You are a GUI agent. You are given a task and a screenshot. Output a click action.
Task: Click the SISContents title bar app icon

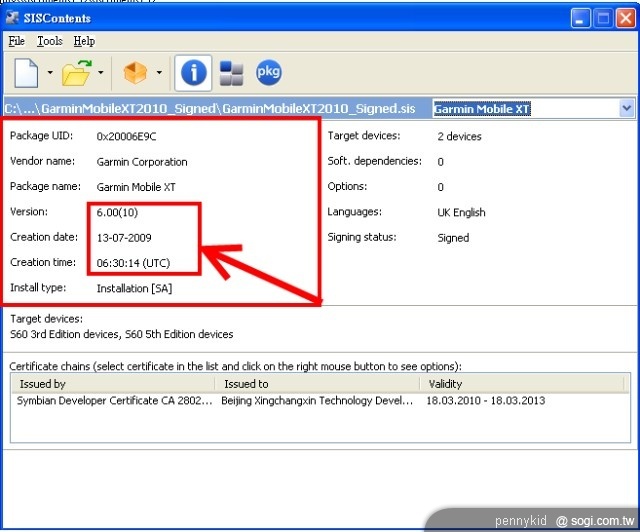click(x=12, y=18)
